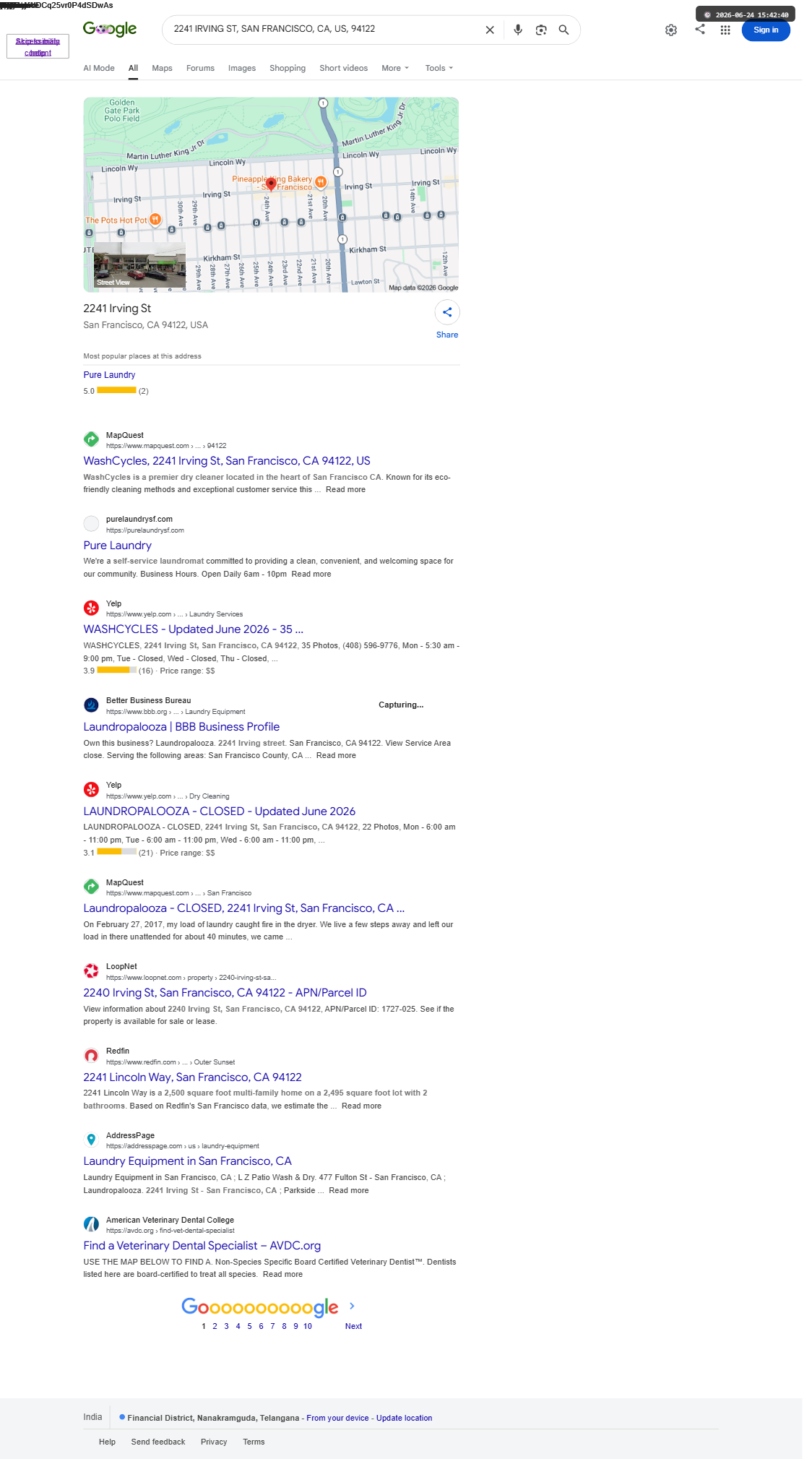The image size is (812, 1459).
Task: Click the Yelp favicon for LAUNDROPALOOZA result
Action: pos(91,789)
